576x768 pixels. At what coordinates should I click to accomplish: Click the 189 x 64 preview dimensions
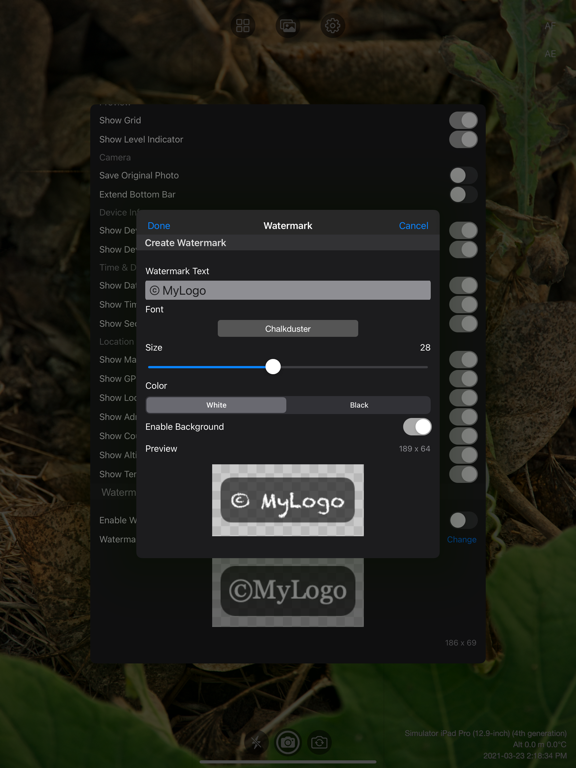click(x=414, y=449)
